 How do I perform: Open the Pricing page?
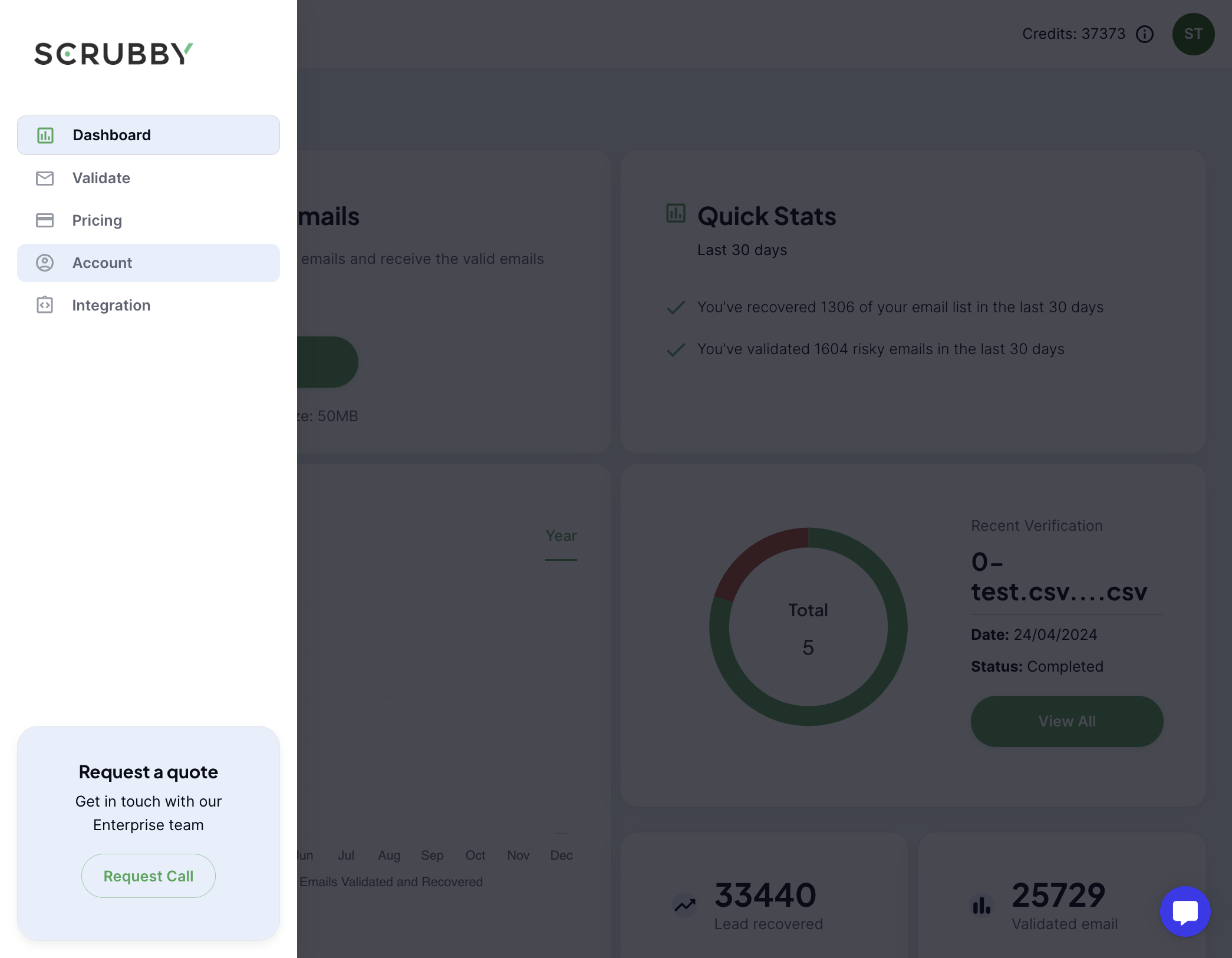click(149, 220)
